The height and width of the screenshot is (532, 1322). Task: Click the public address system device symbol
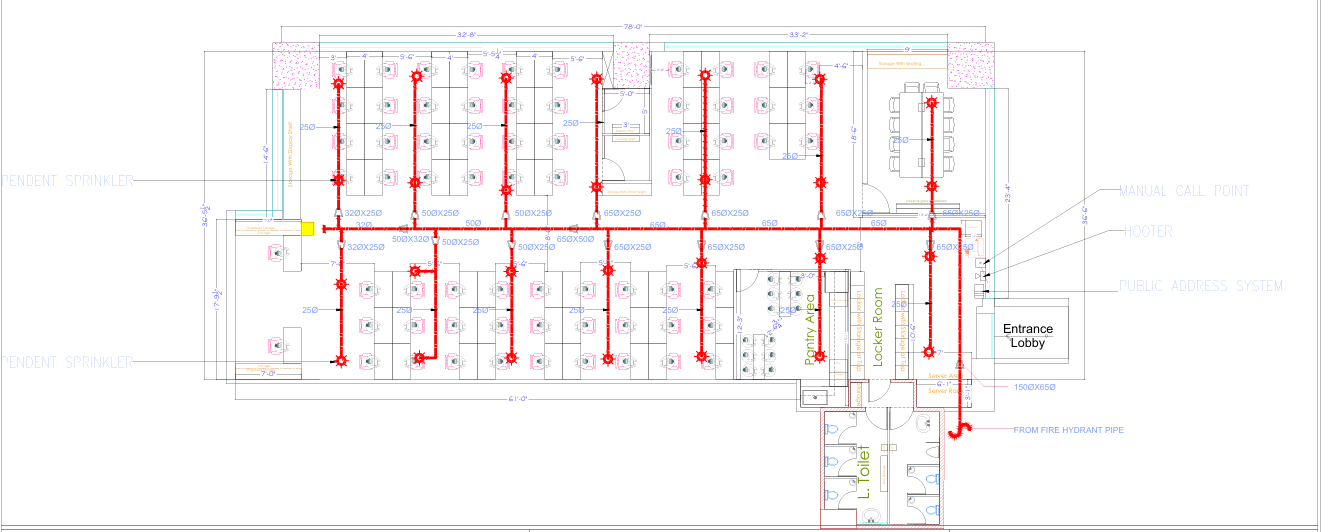pyautogui.click(x=979, y=291)
